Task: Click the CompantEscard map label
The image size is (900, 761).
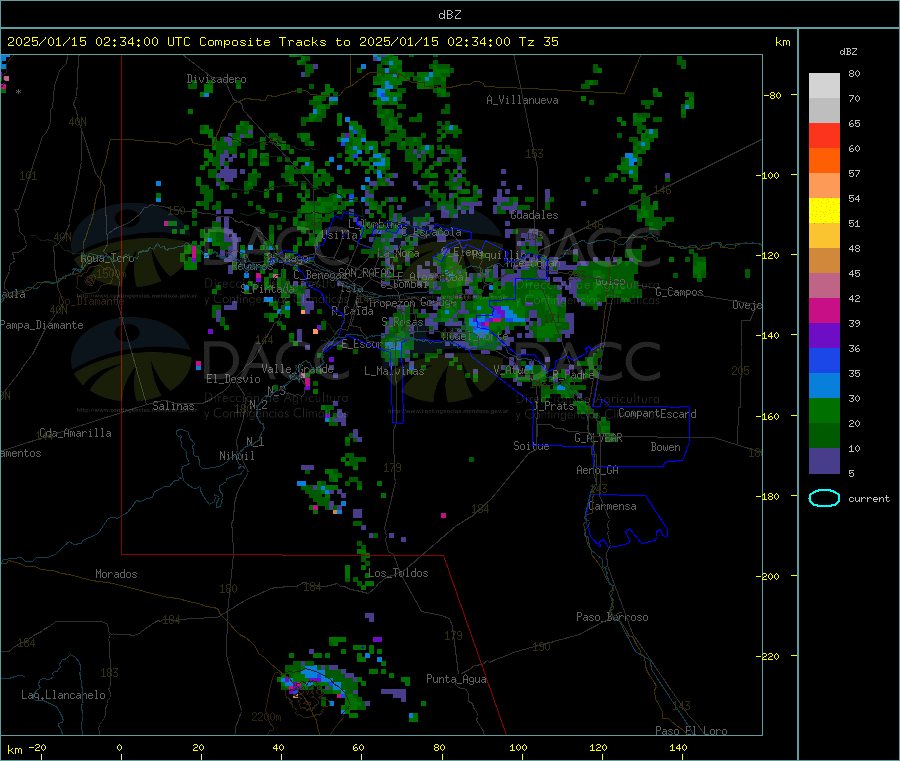Action: pyautogui.click(x=657, y=414)
